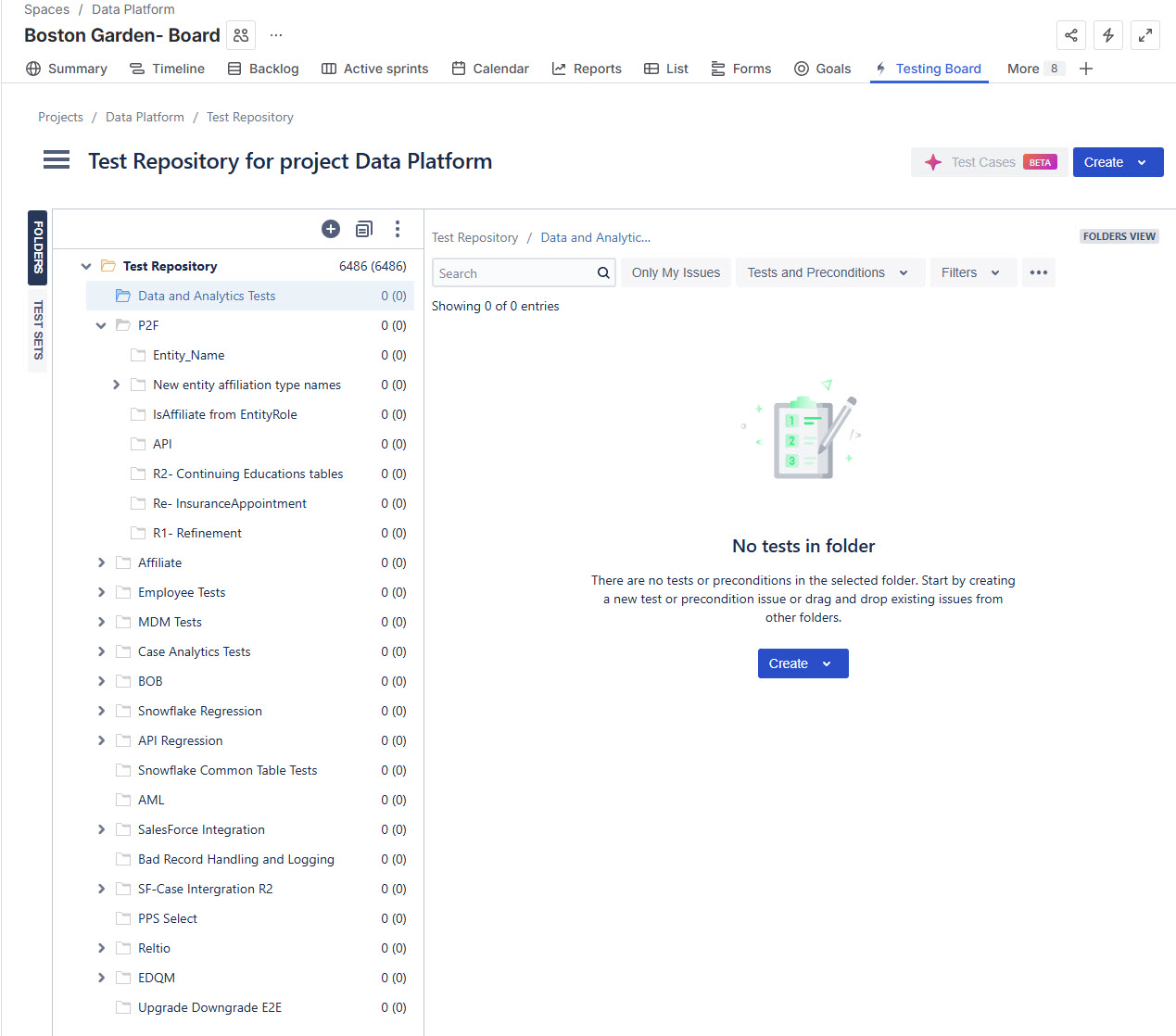Switch to the Test Sets side tab
Viewport: 1176px width, 1036px height.
click(38, 330)
